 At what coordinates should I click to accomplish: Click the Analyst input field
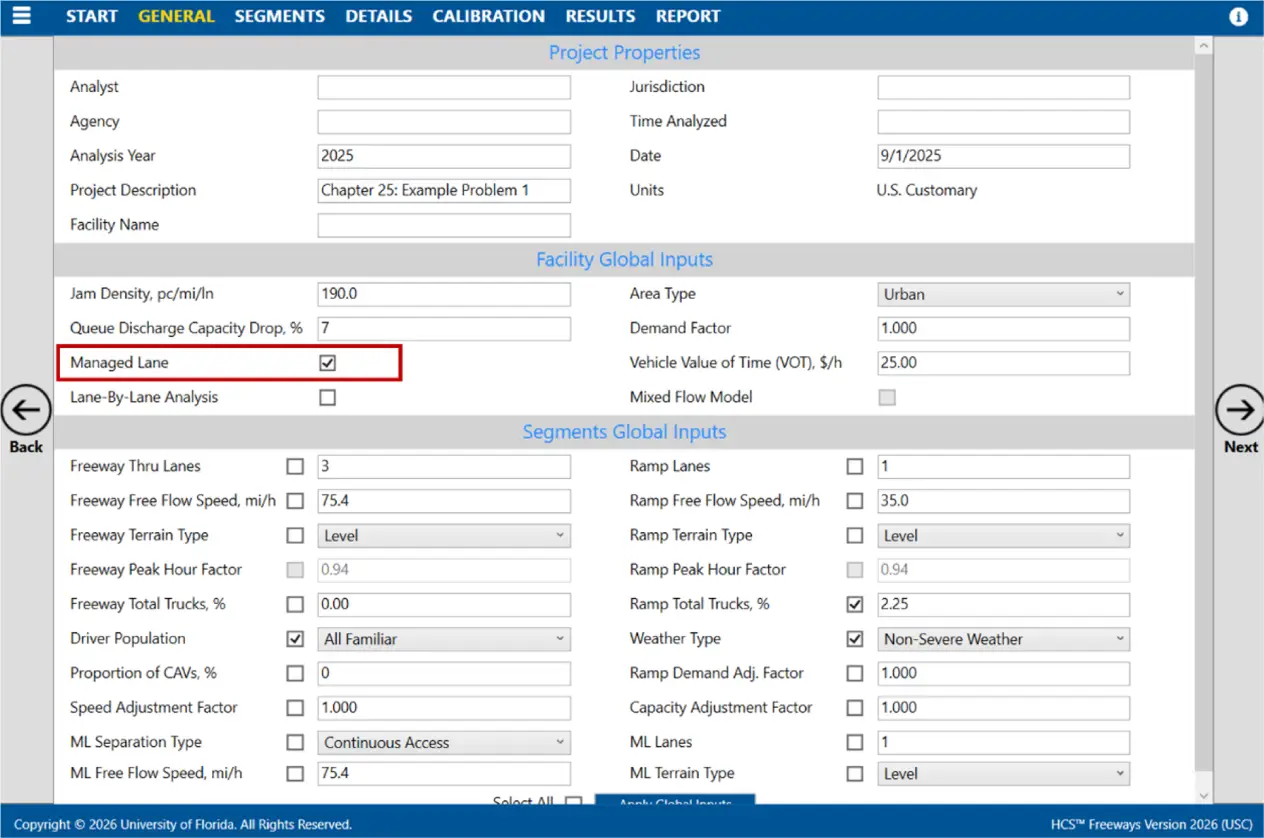point(444,87)
